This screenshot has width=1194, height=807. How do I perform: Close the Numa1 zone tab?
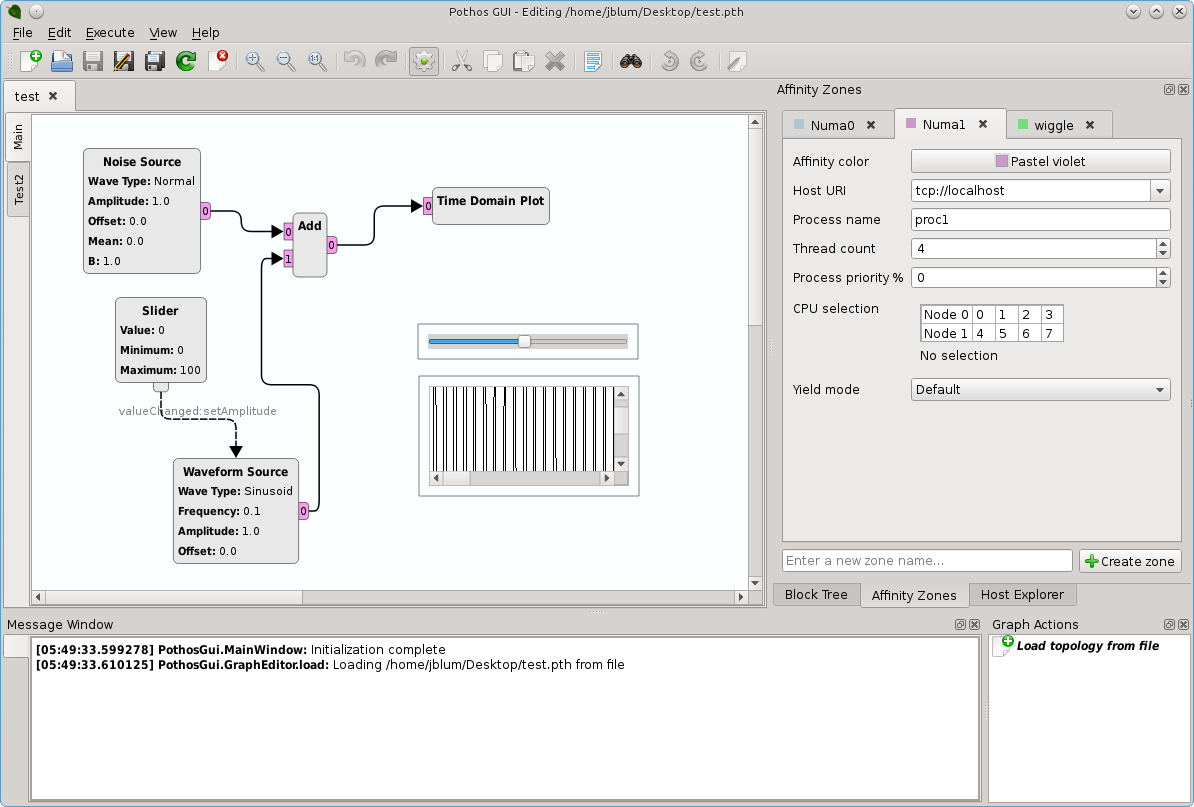[x=983, y=124]
